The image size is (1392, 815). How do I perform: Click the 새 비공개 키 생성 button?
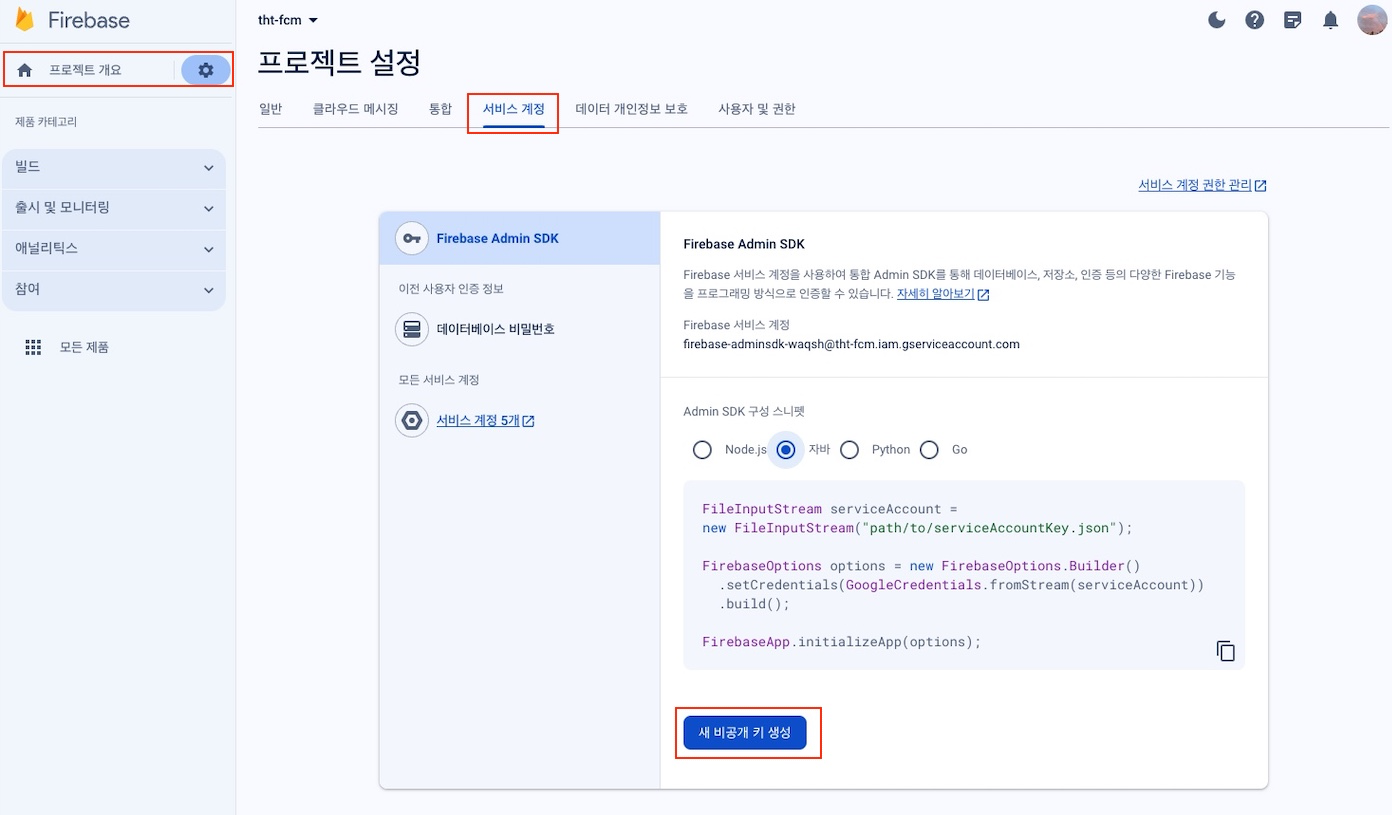745,733
